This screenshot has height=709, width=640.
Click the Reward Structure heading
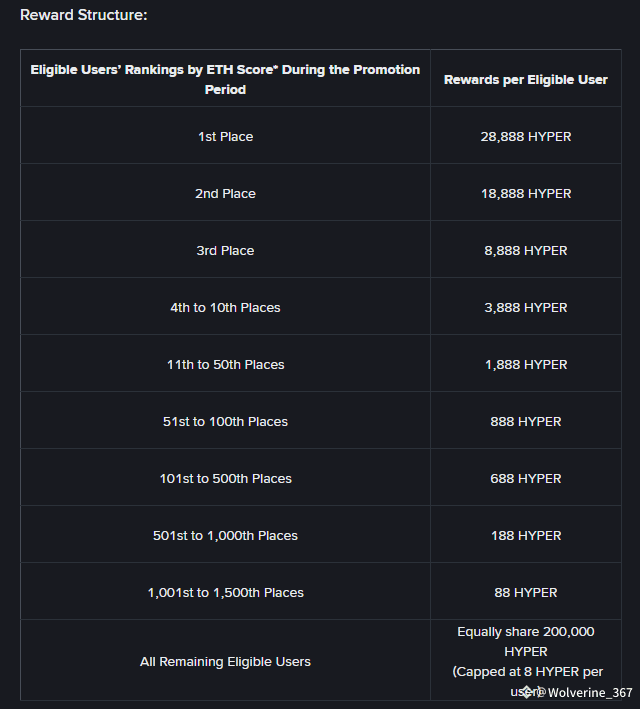coord(83,15)
